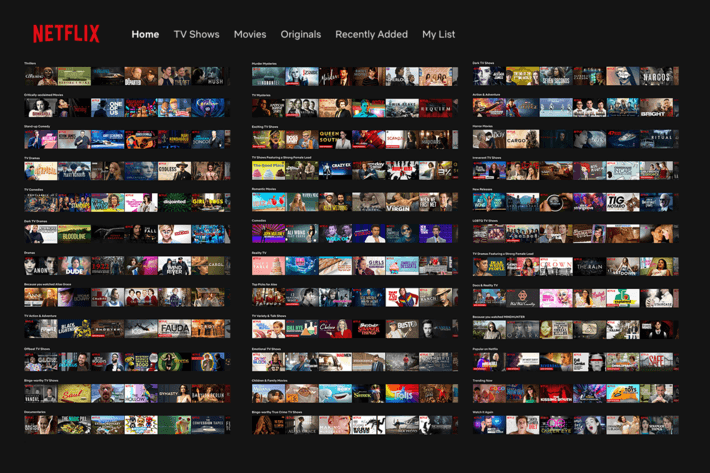Choose Coco in Trending Now row
Viewport: 710px width, 473px height.
[489, 393]
